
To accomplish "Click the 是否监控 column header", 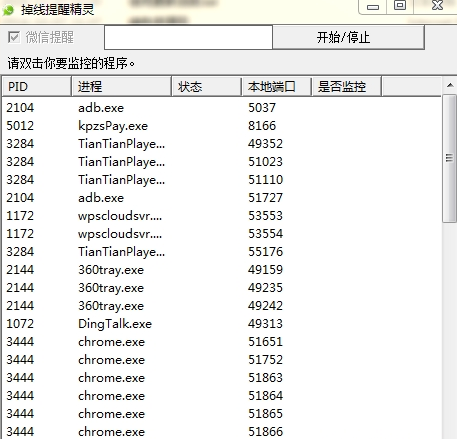I will pyautogui.click(x=346, y=87).
